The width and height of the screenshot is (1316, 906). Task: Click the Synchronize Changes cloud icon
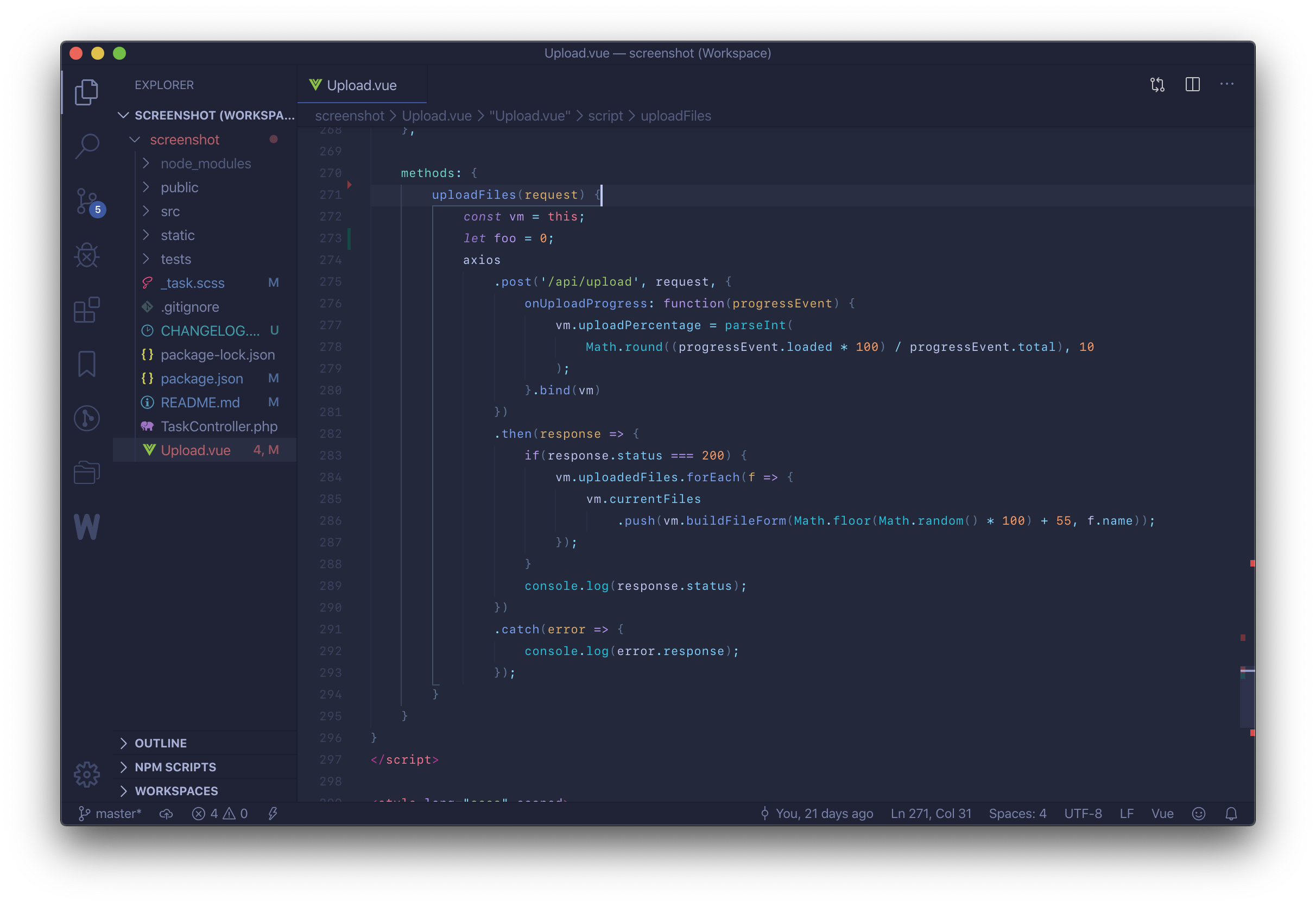(x=166, y=814)
